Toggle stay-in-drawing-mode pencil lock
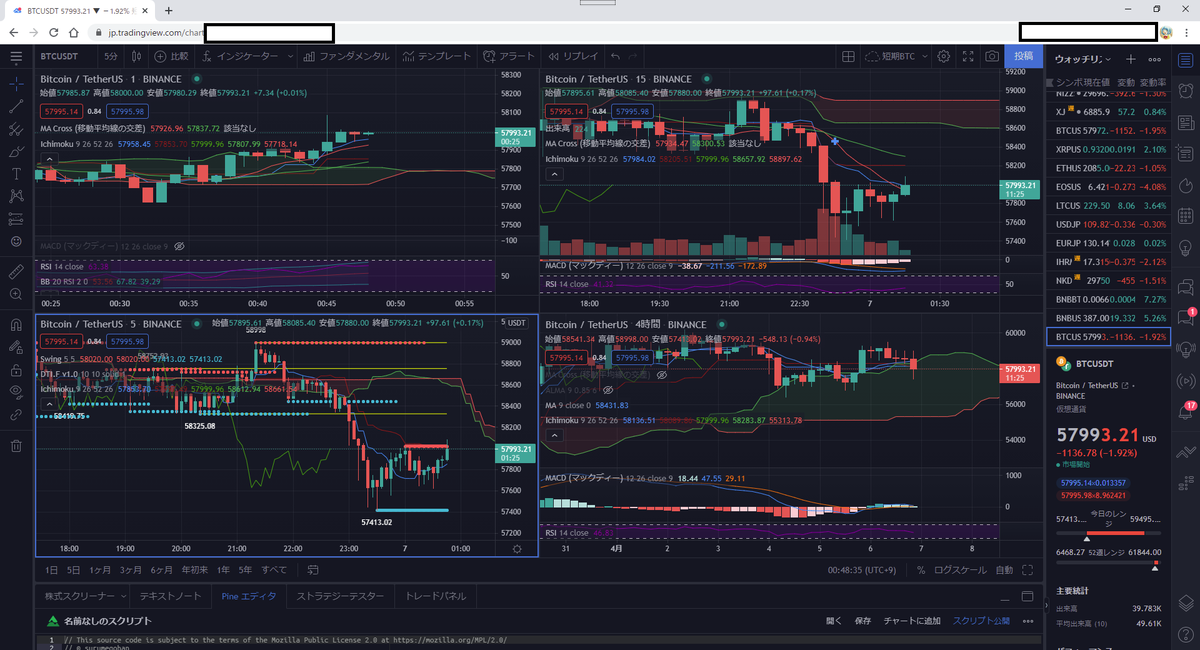This screenshot has height=650, width=1200. click(15, 346)
